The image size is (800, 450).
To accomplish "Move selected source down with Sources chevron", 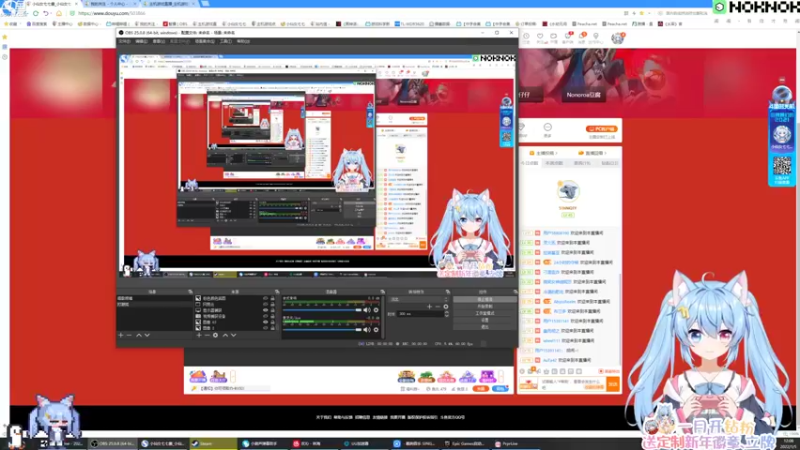I will (234, 335).
